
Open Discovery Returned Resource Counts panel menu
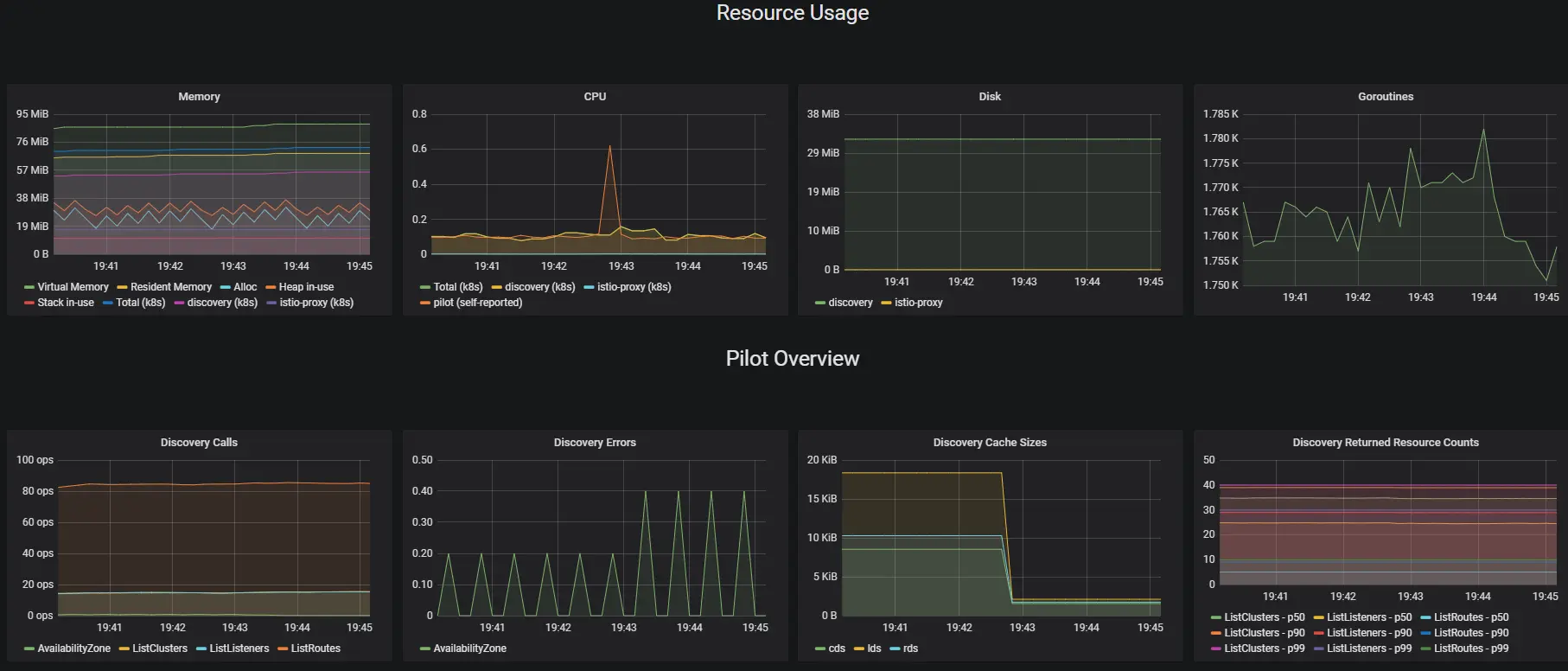pyautogui.click(x=1386, y=443)
